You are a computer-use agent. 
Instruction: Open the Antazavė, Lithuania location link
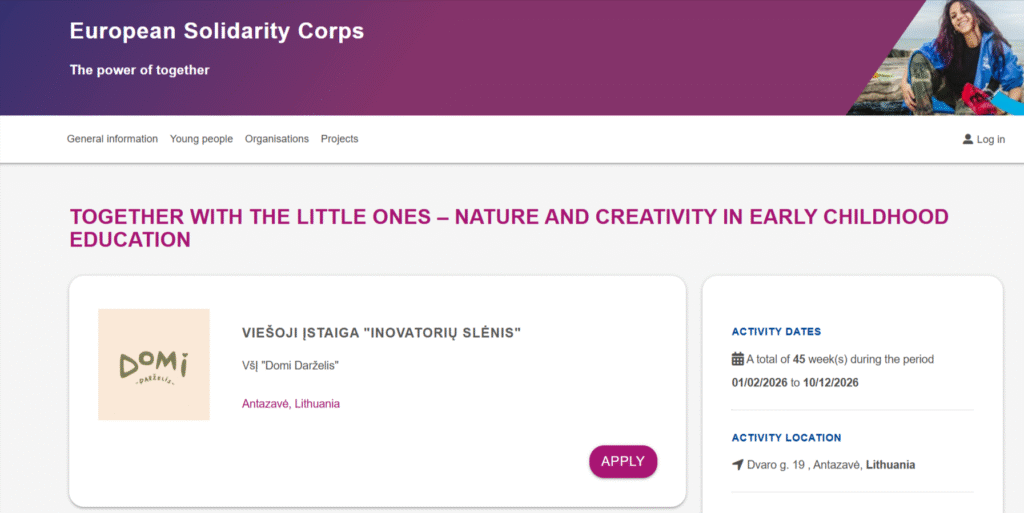(x=291, y=404)
